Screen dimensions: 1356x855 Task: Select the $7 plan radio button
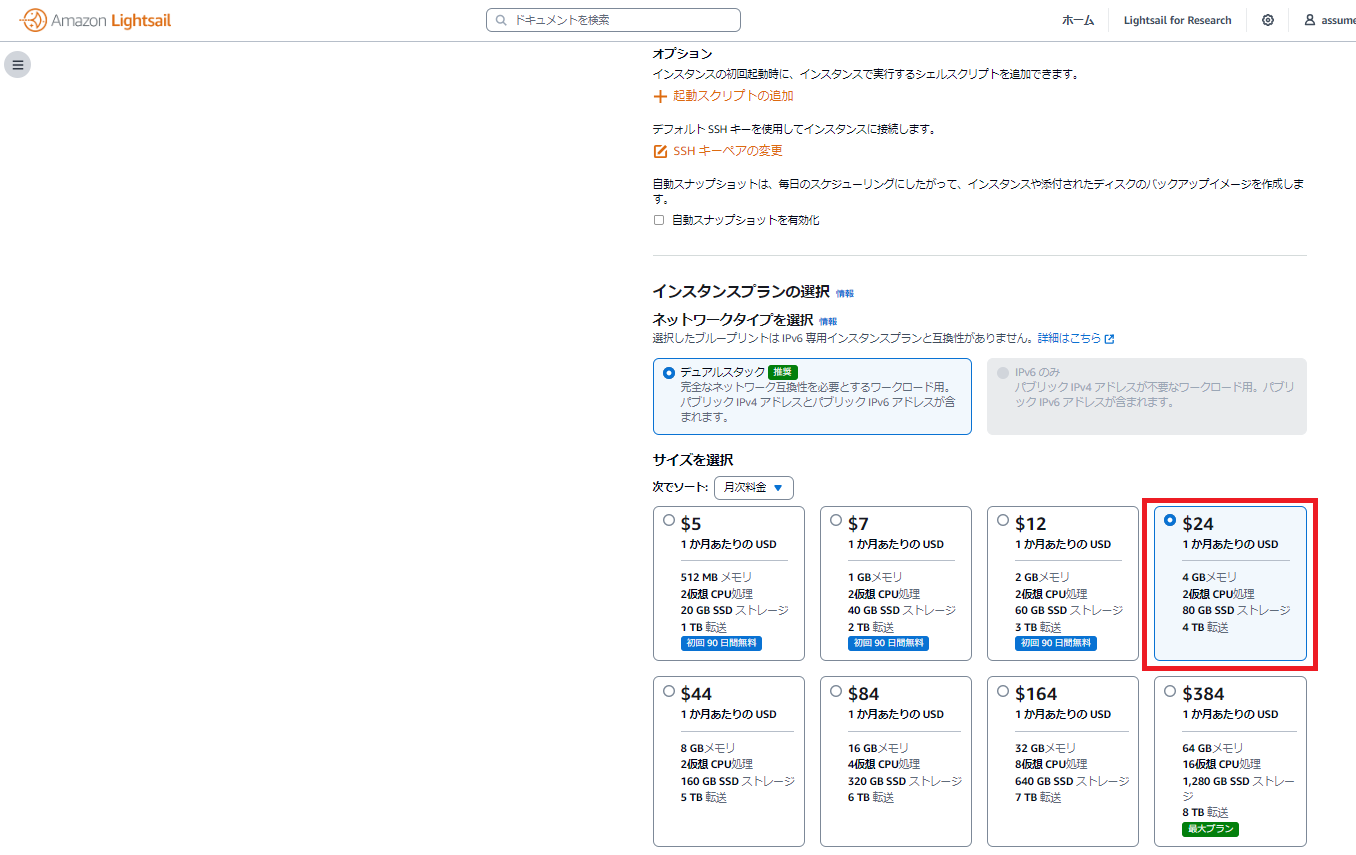point(836,520)
